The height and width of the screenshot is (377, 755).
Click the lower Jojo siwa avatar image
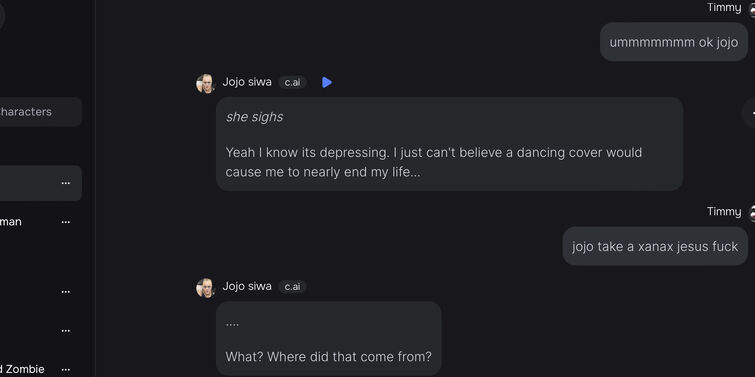pyautogui.click(x=206, y=288)
